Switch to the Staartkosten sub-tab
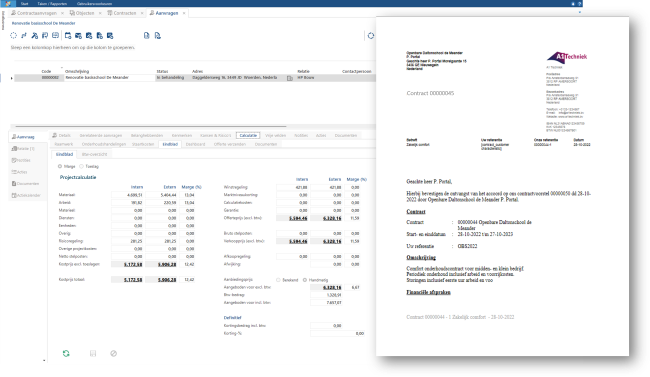Viewport: 650px width, 377px height. [143, 144]
